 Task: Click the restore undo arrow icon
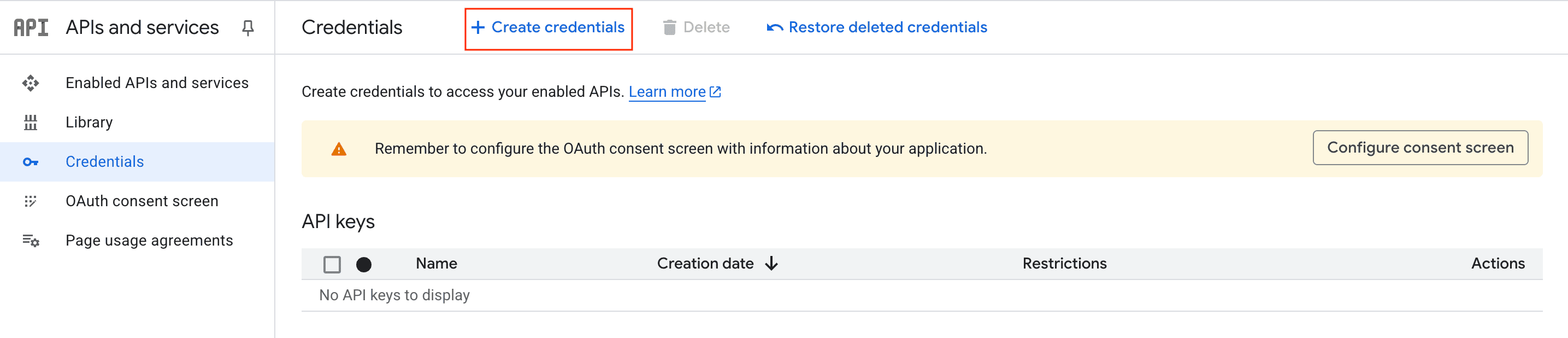pos(774,27)
